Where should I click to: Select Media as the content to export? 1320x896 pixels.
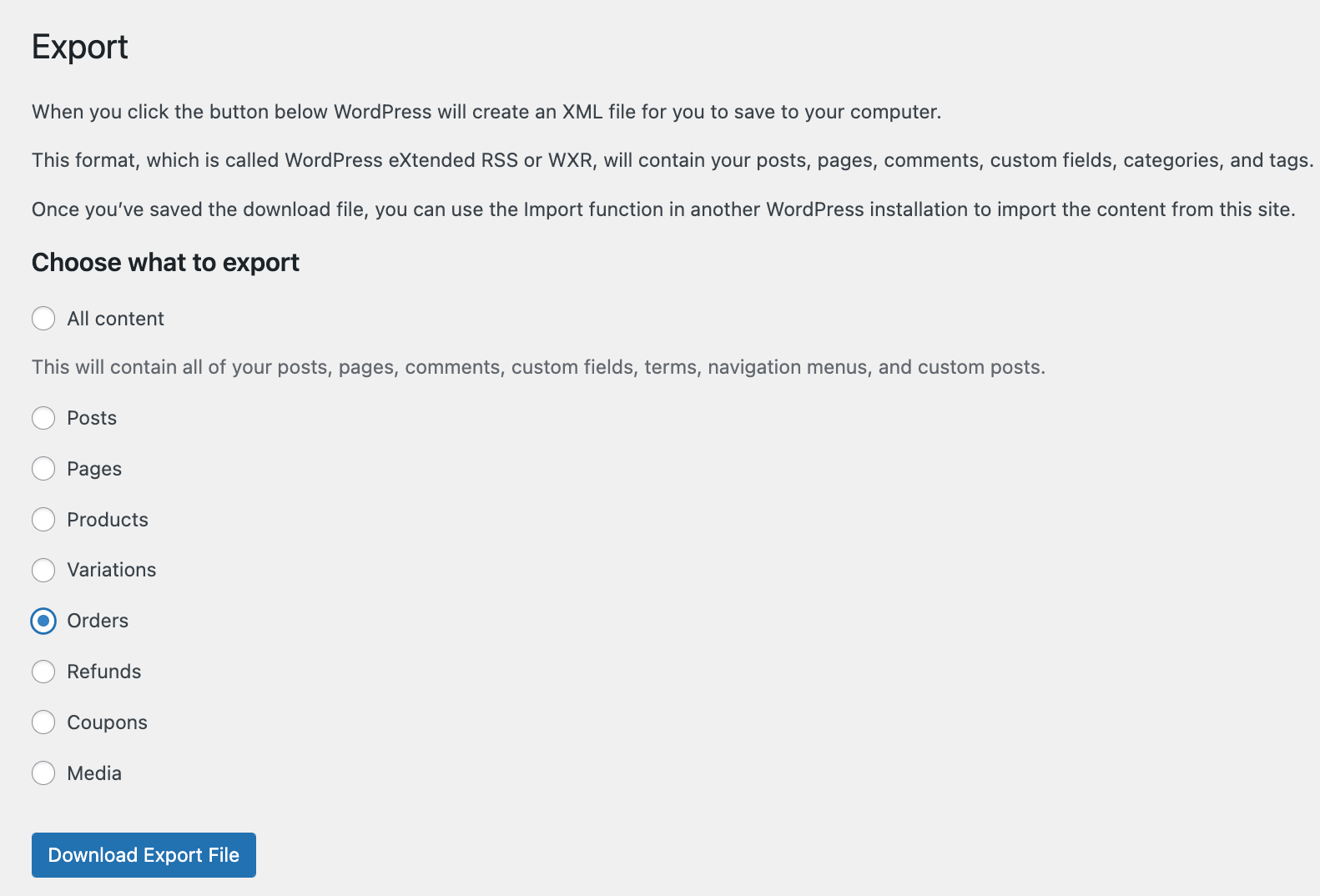click(x=43, y=773)
